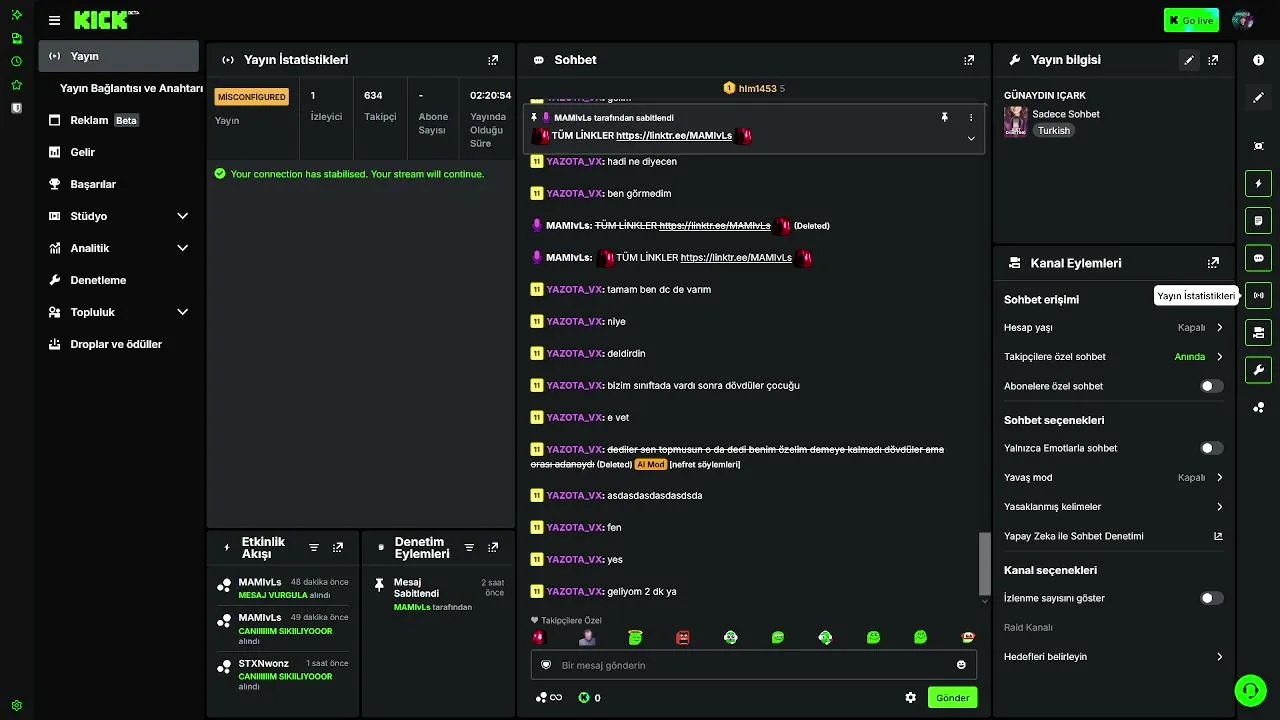Screen dimensions: 1280x720
Task: Click the AI Mod badge
Action: (x=650, y=465)
